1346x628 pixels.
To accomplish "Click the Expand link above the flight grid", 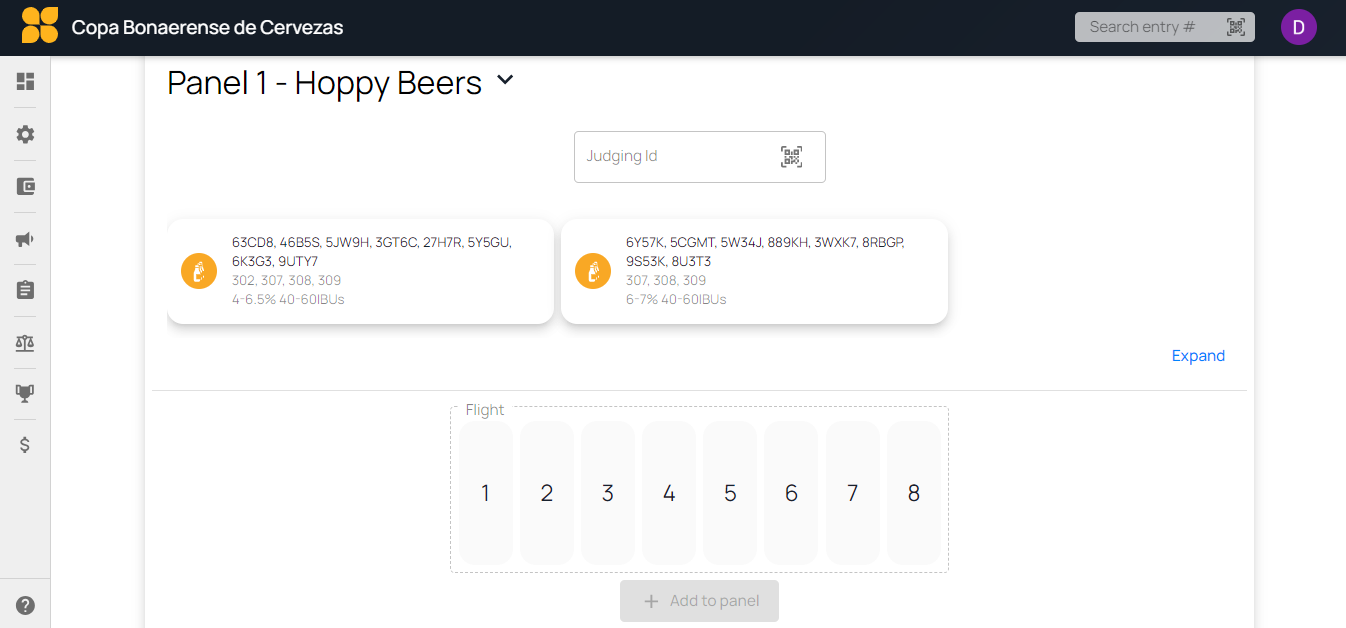I will coord(1198,355).
